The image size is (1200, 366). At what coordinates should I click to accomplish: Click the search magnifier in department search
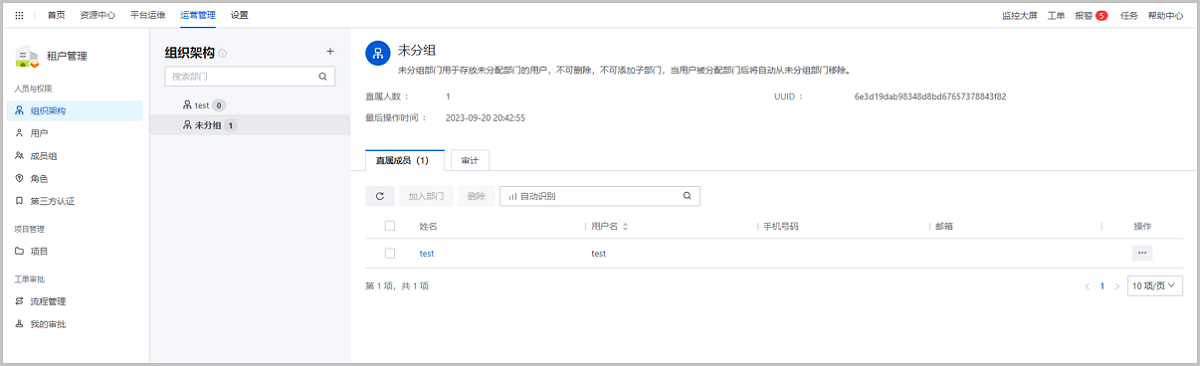(x=322, y=76)
